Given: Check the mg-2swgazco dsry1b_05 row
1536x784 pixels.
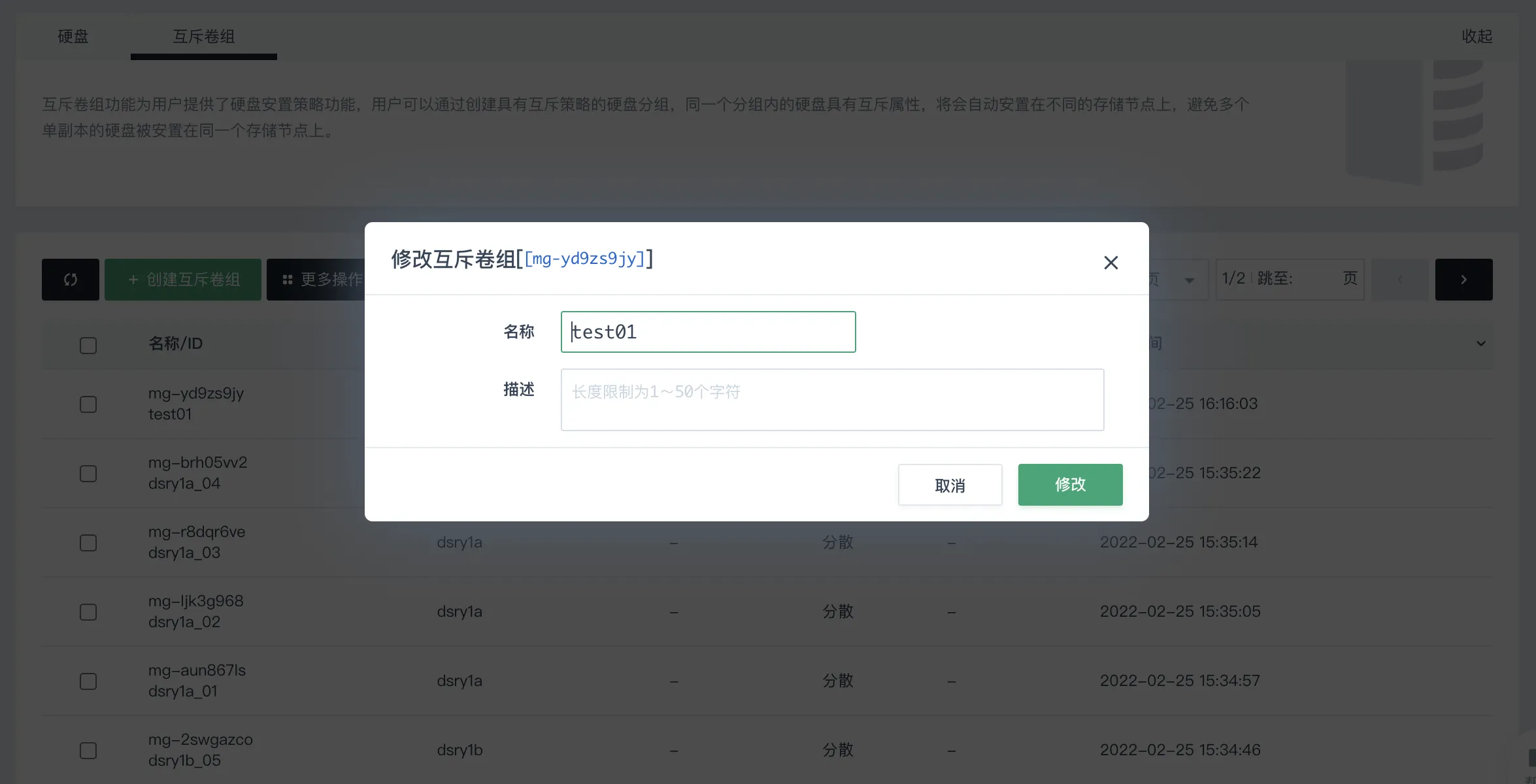Looking at the screenshot, I should click(88, 750).
